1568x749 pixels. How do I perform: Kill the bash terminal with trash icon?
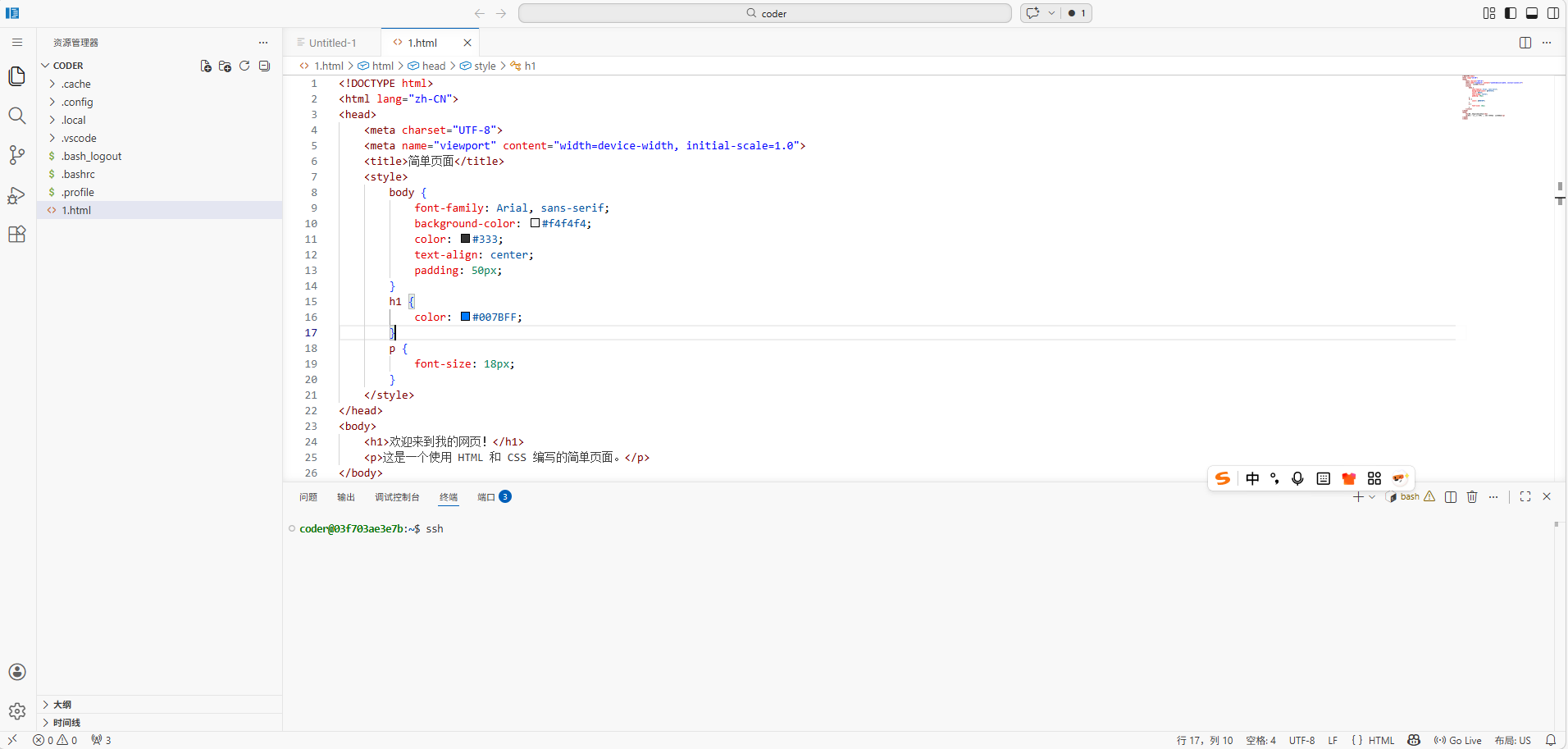click(1470, 496)
